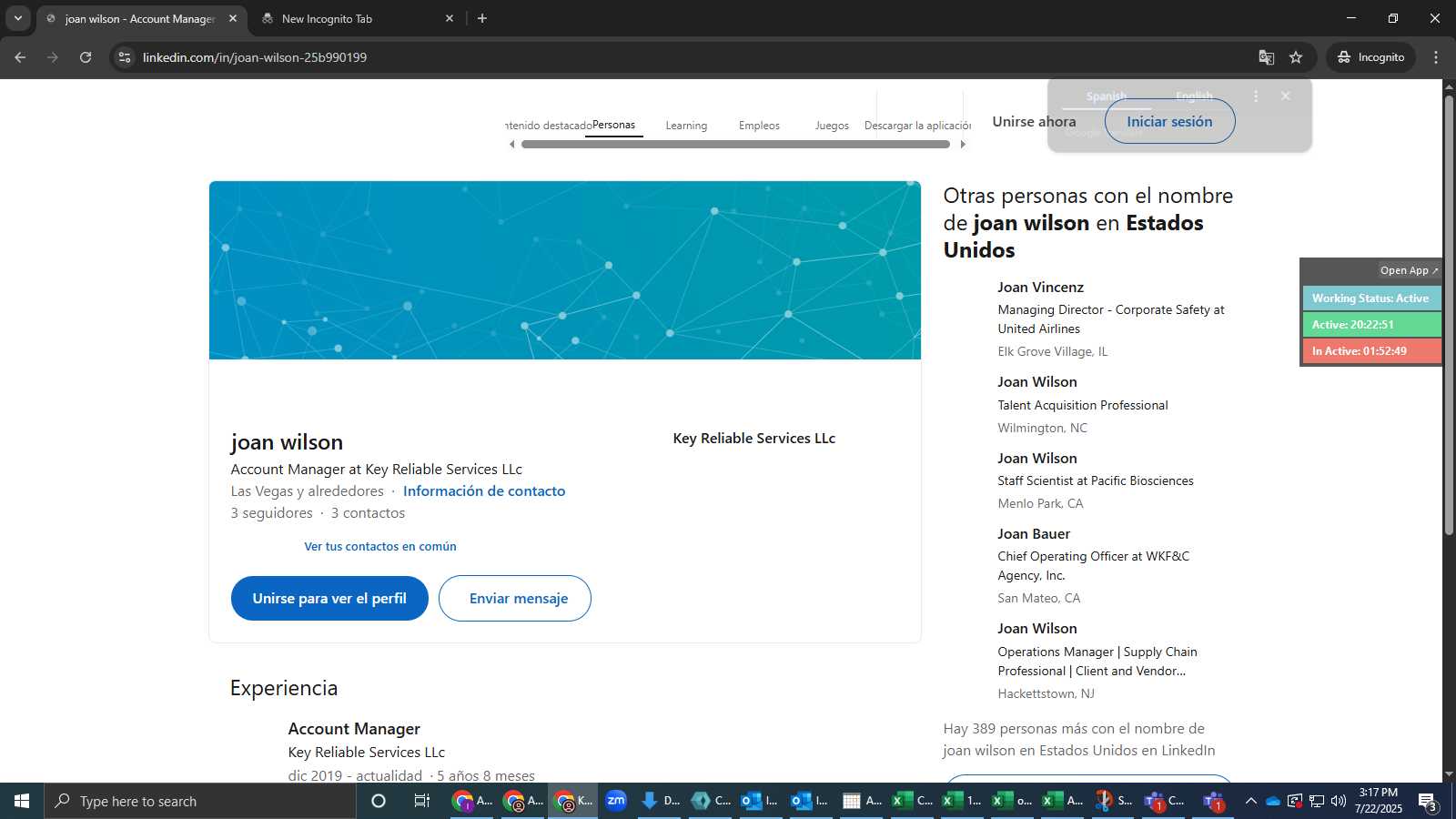Viewport: 1456px width, 819px height.
Task: Click Enviar mensaje button
Action: pos(515,599)
